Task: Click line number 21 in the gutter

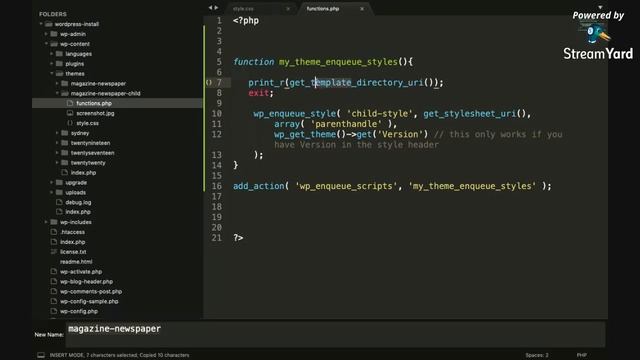Action: [217, 238]
